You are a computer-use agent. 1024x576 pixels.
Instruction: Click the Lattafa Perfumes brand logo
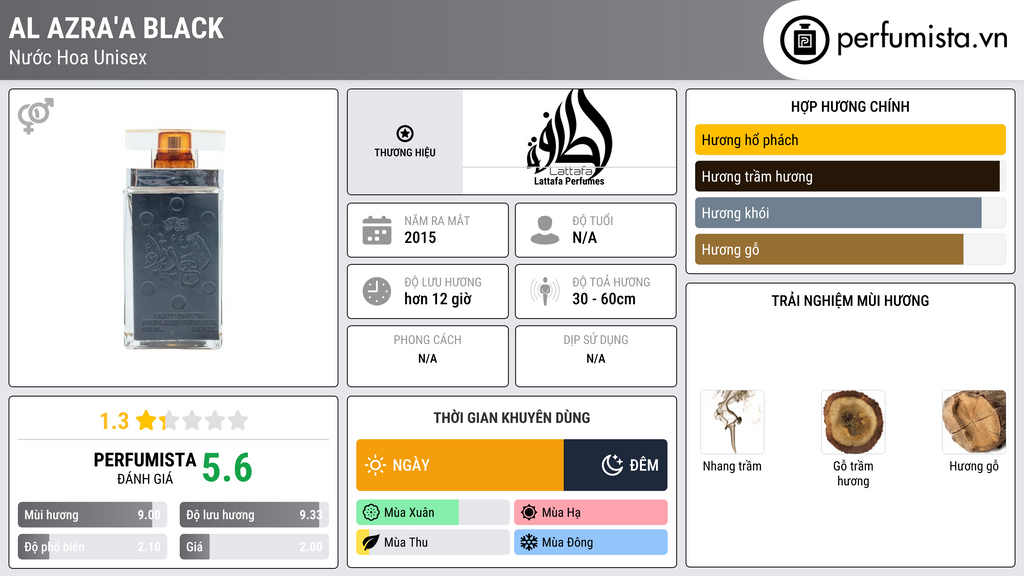click(568, 140)
